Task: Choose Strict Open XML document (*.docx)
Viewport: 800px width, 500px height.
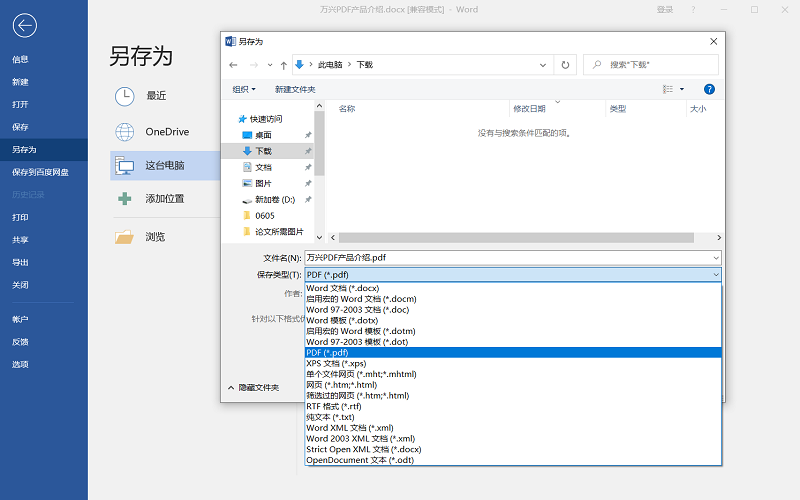Action: point(513,449)
